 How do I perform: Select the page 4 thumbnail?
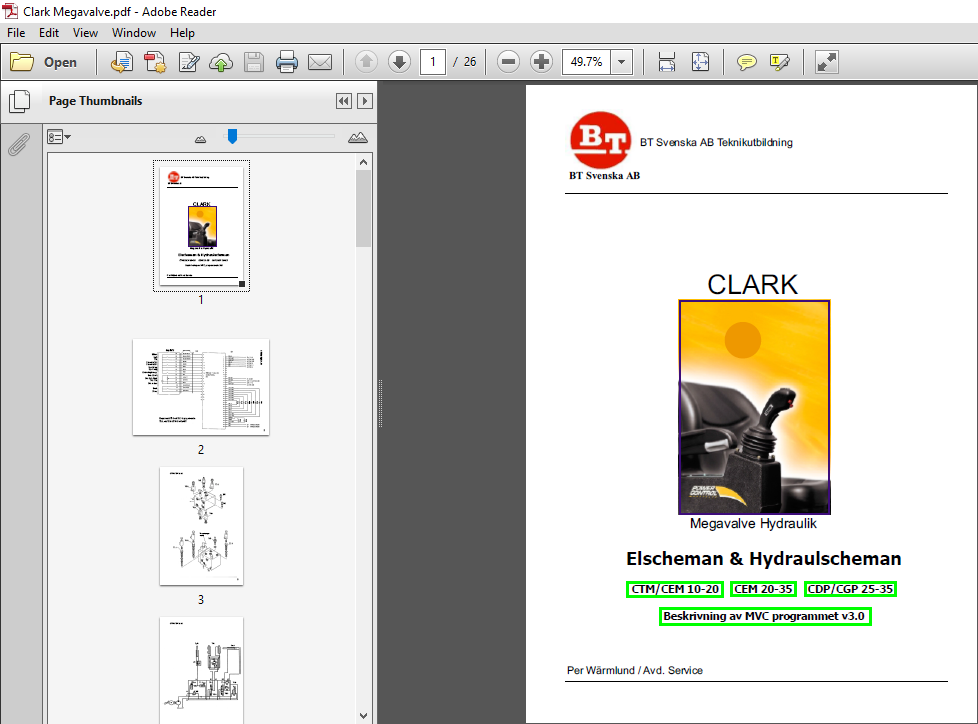coord(201,670)
